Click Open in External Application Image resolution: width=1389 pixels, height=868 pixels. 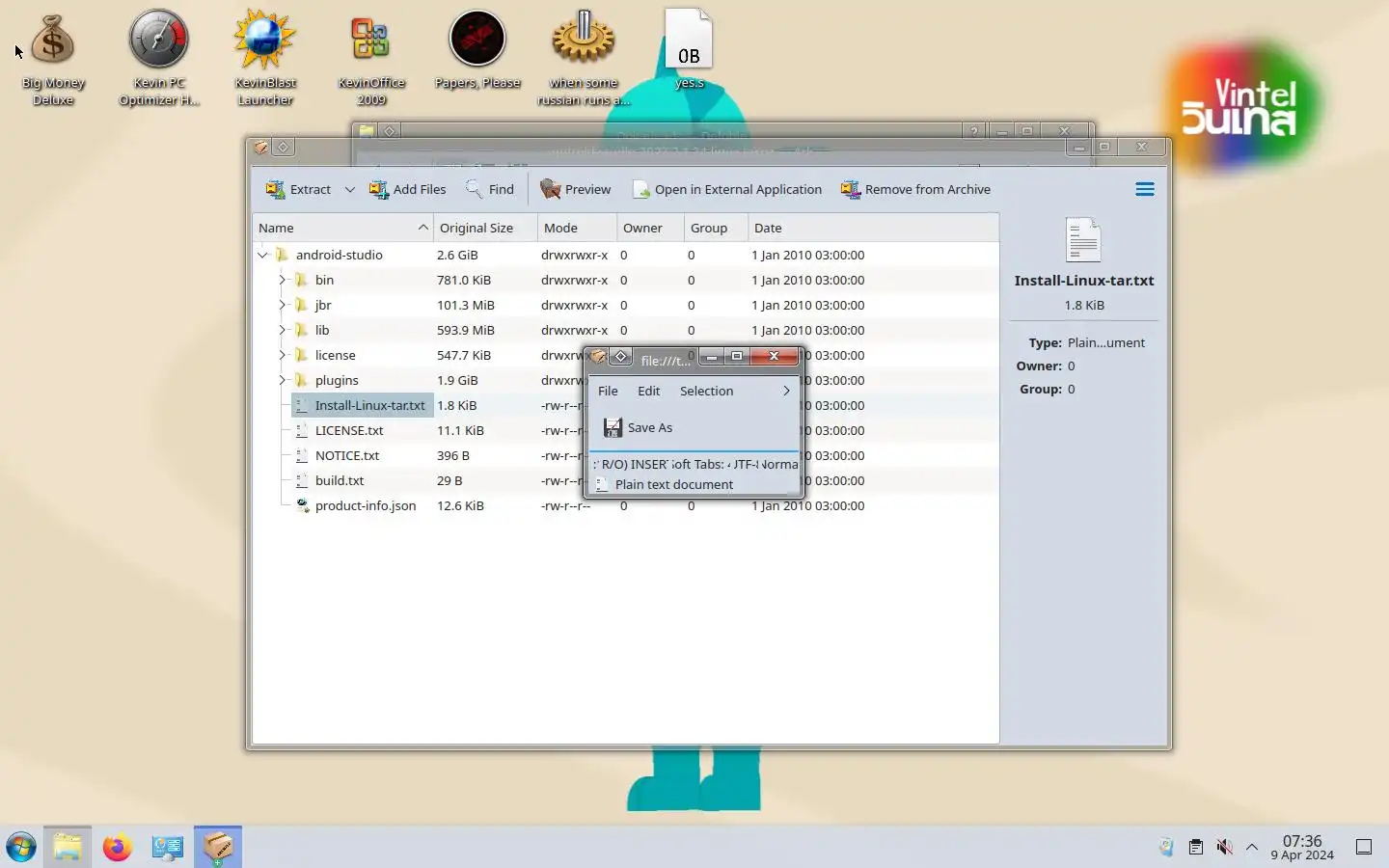coord(727,189)
